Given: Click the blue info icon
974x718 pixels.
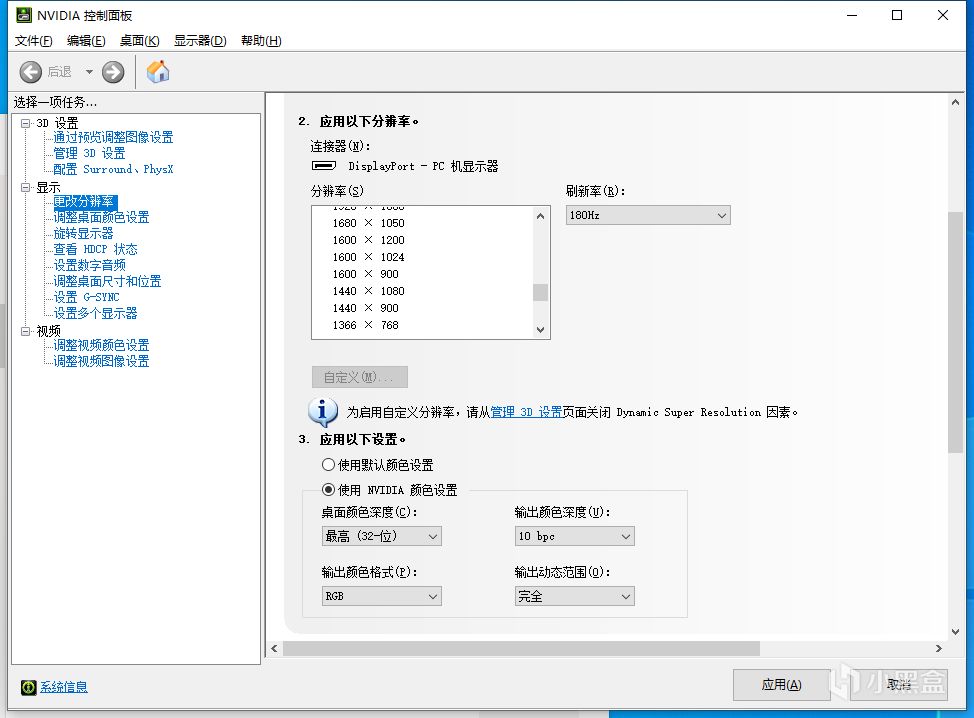Looking at the screenshot, I should coord(323,411).
